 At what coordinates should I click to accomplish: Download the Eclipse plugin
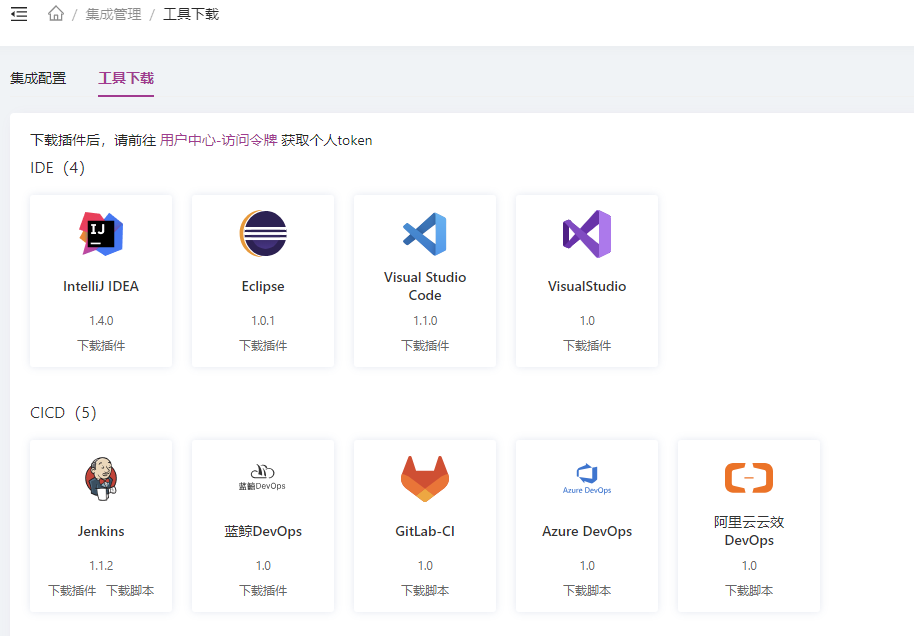click(x=263, y=346)
